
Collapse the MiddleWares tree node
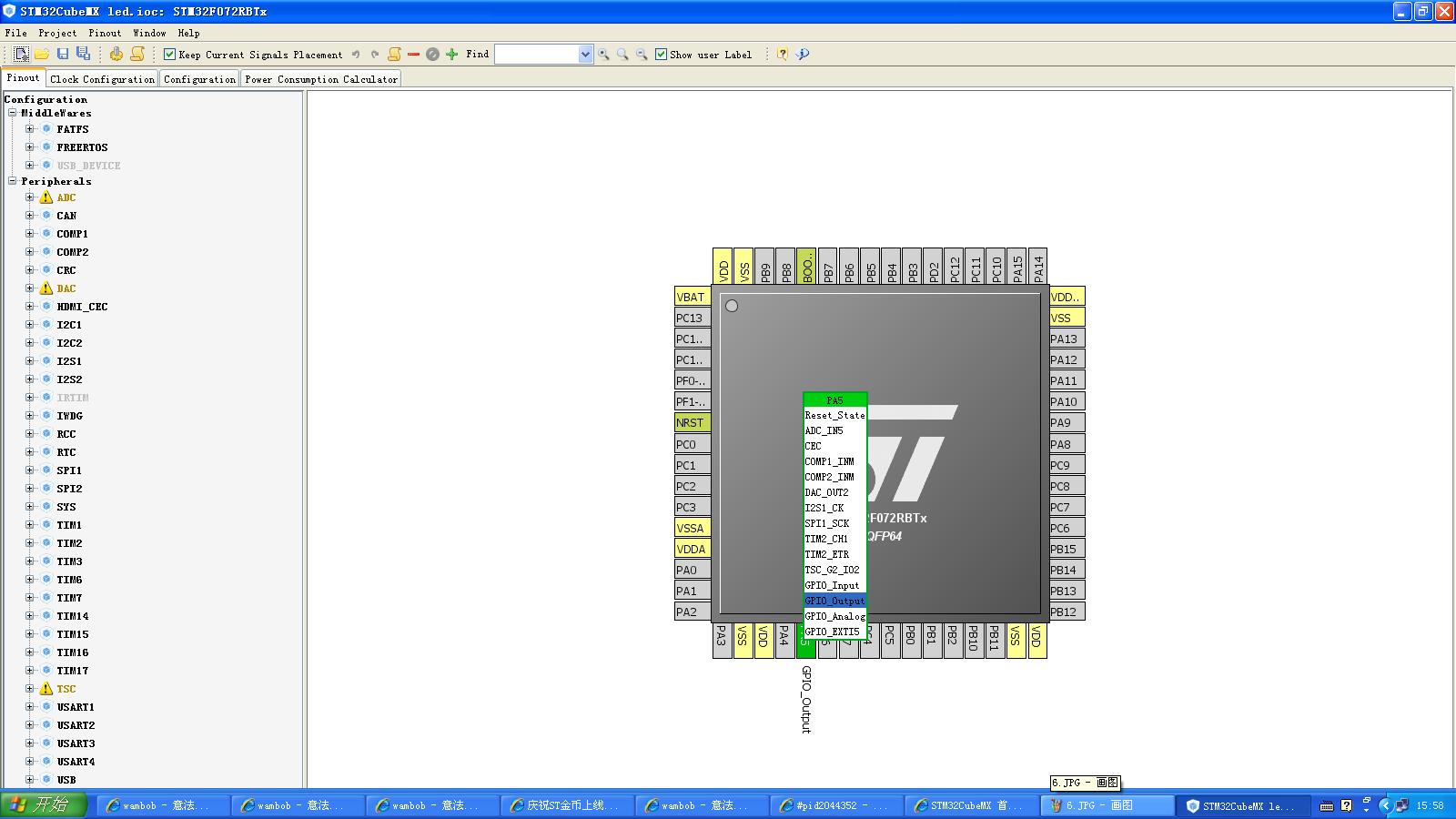(13, 113)
